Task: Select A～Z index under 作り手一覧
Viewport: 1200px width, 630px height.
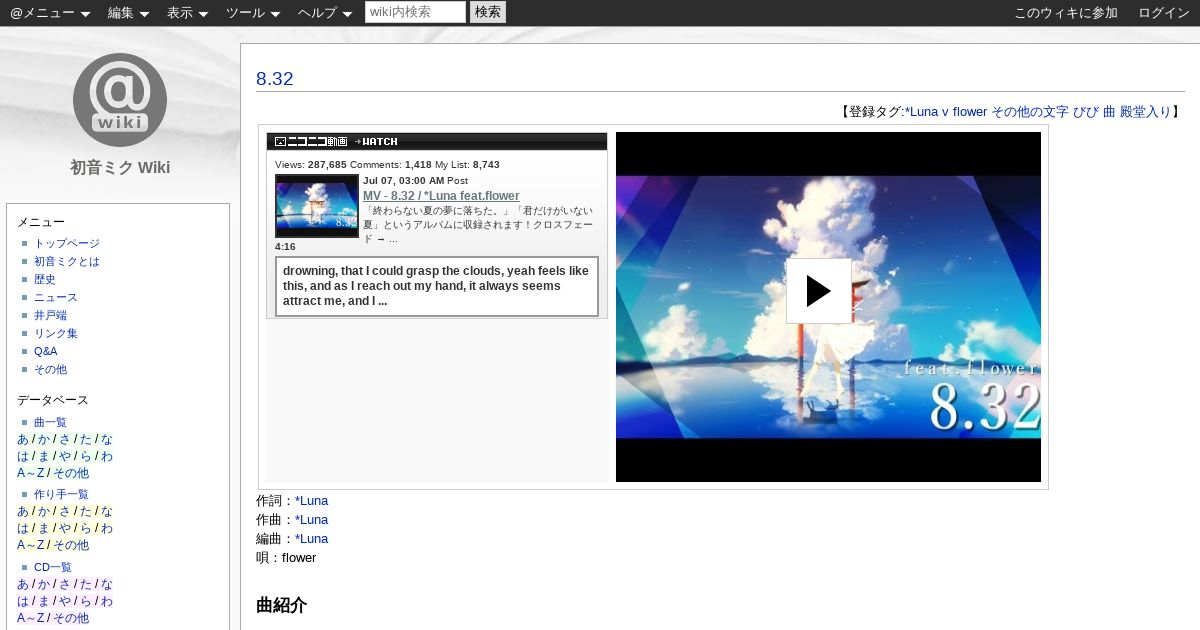Action: 30,545
